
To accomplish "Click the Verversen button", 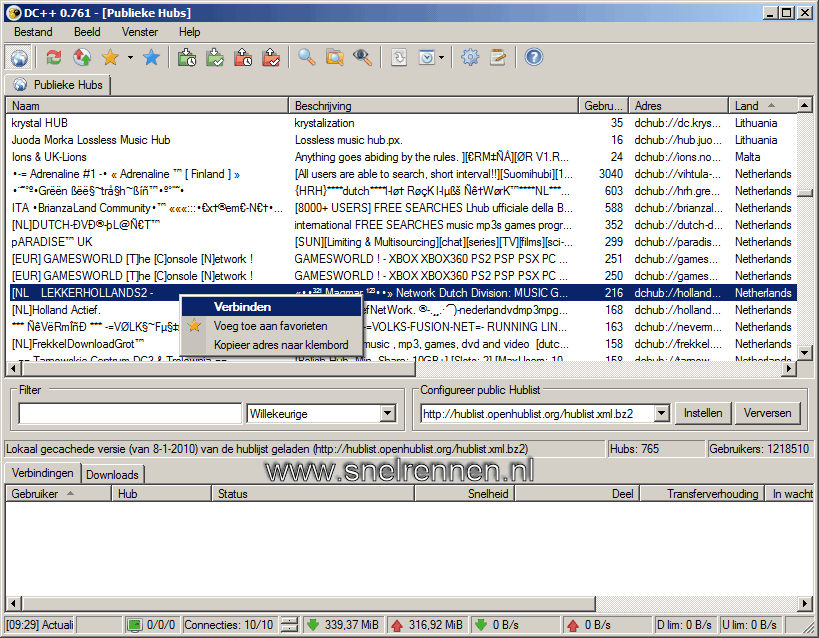I will click(x=767, y=413).
